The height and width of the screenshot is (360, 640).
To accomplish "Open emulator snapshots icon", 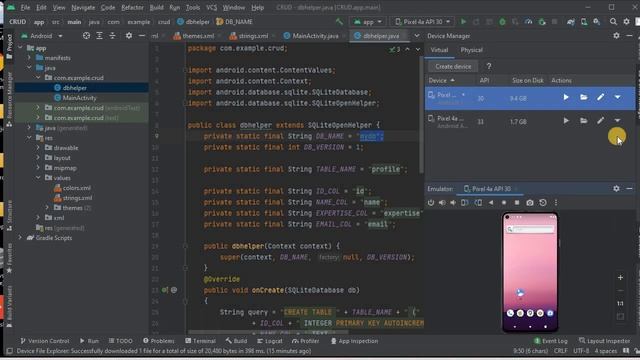I will coord(543,202).
